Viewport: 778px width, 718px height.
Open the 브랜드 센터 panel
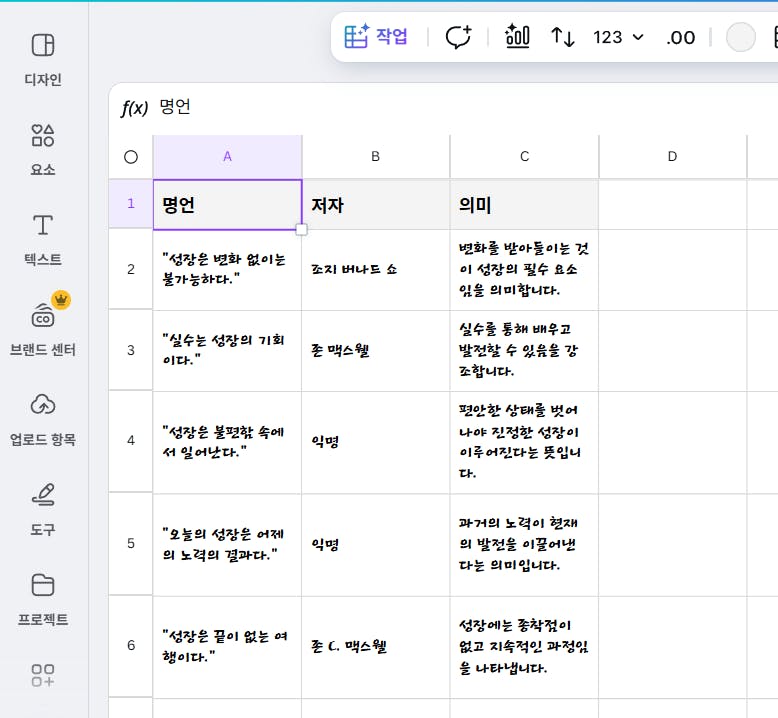[x=43, y=328]
